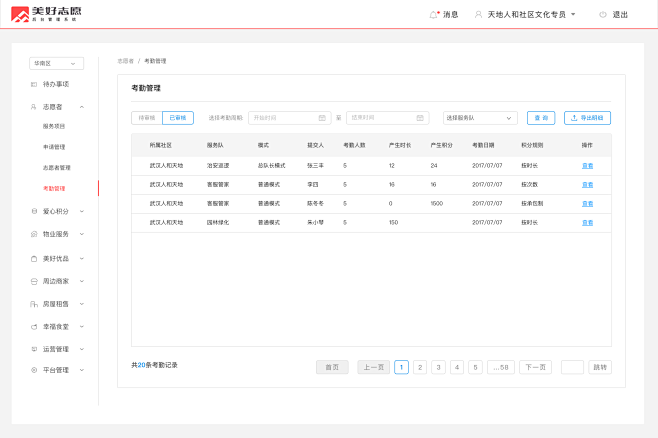Click the 周边商家 sidebar icon

tap(34, 281)
